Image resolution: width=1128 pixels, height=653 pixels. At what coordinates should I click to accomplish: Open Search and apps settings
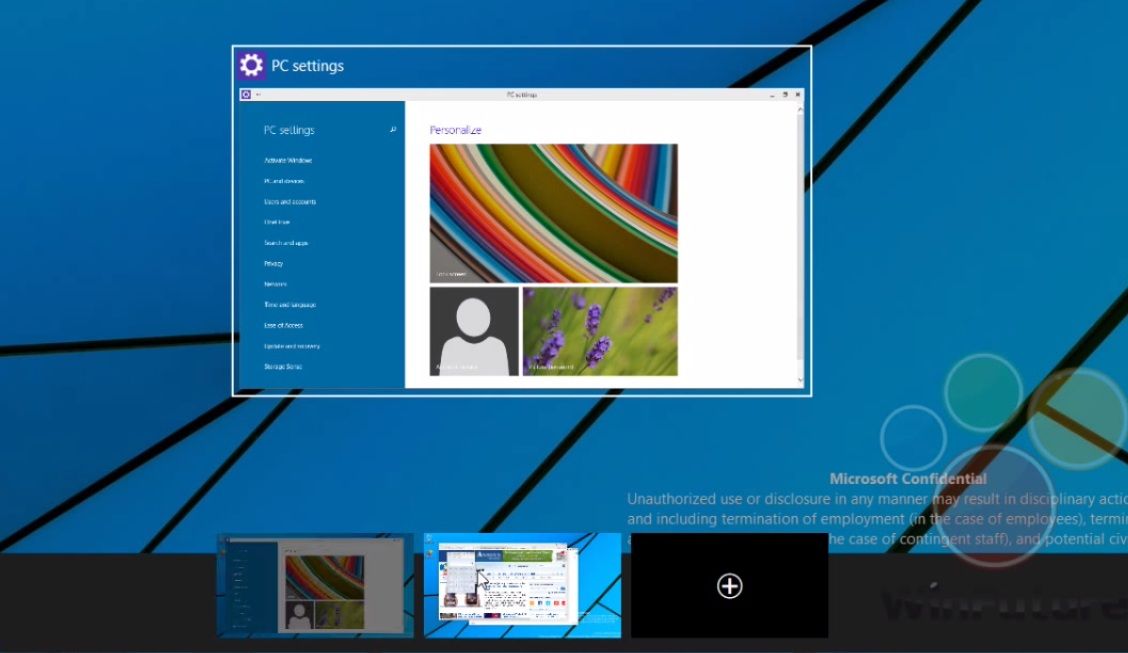click(286, 243)
